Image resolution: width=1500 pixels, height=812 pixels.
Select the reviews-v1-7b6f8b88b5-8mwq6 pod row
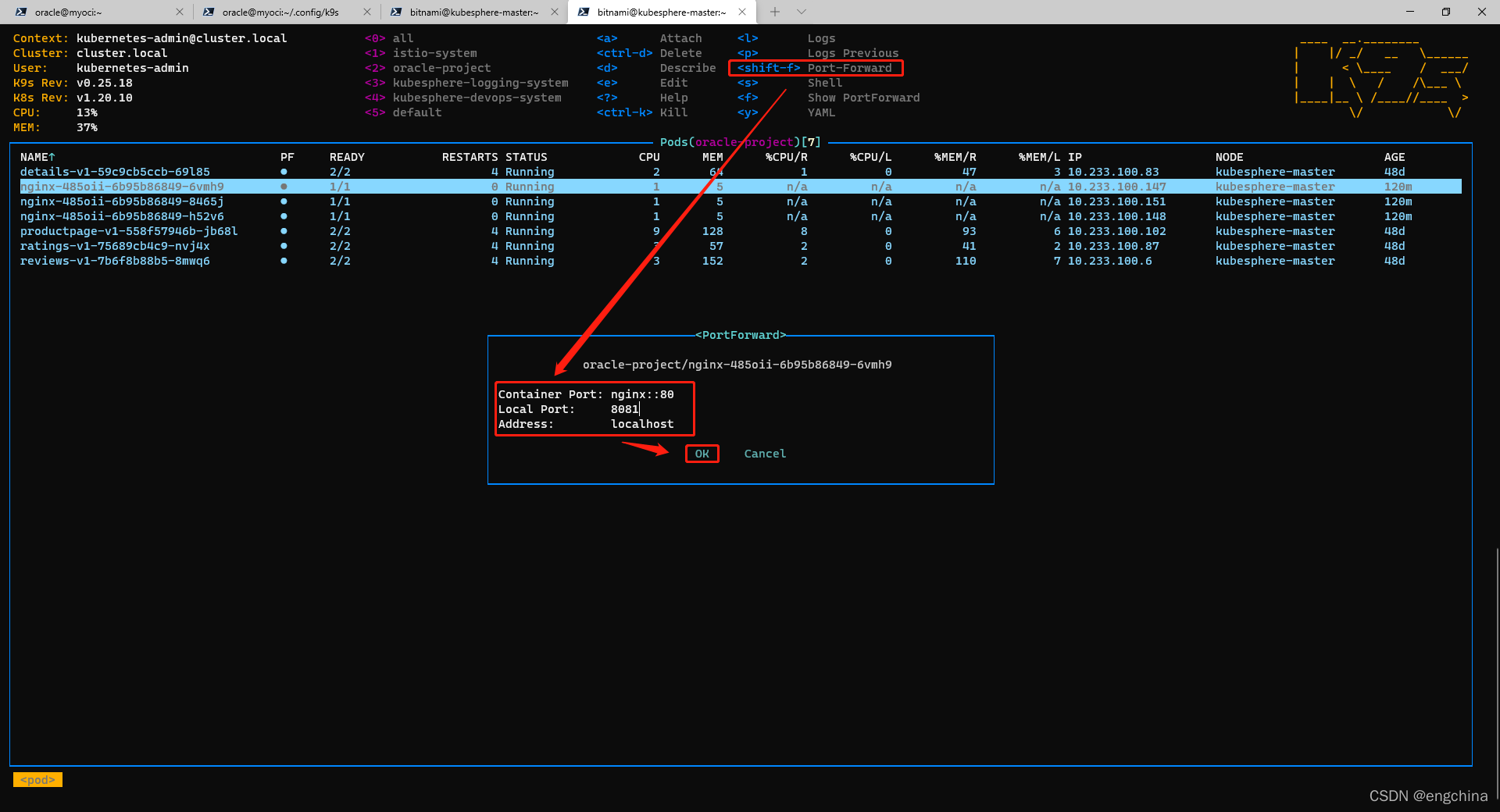[741, 261]
